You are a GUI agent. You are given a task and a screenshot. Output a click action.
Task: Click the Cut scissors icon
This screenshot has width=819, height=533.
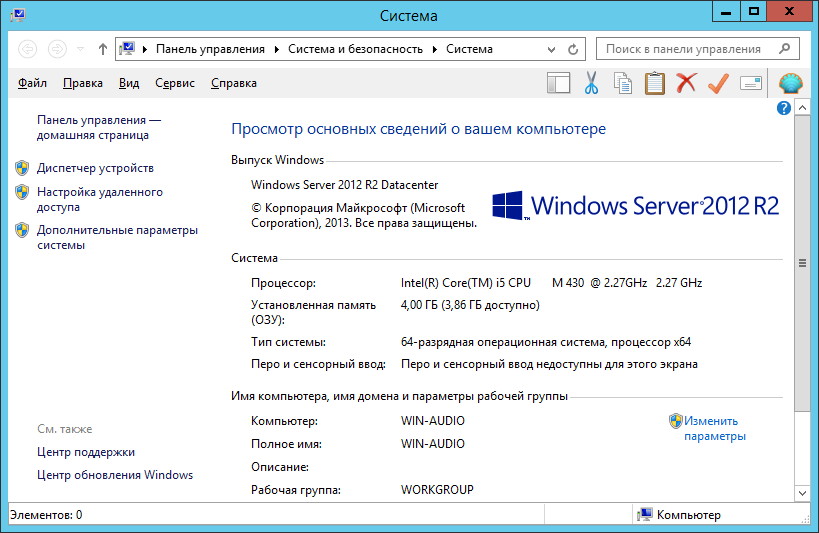591,83
